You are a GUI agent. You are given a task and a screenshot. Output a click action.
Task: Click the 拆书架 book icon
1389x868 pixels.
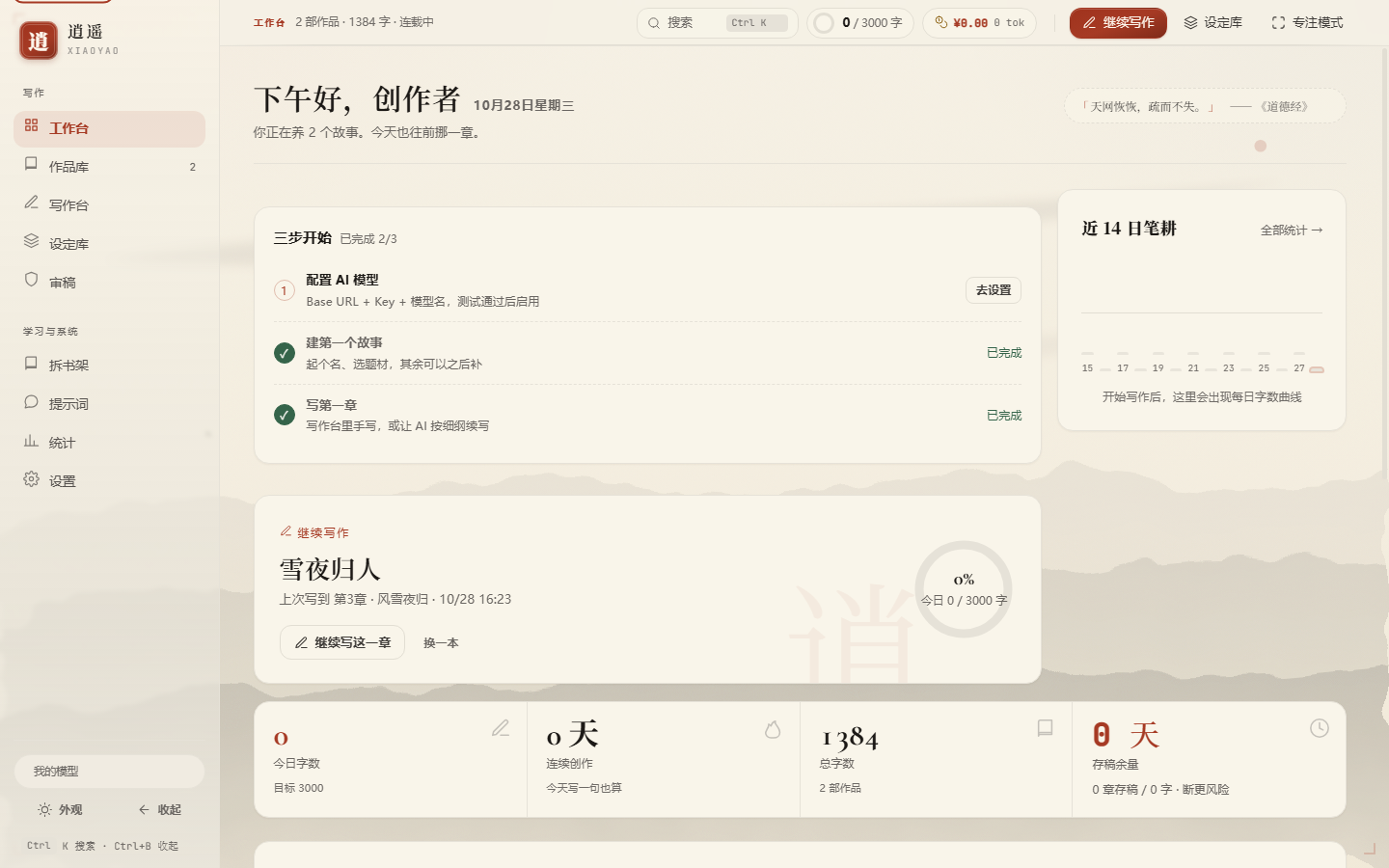point(31,364)
